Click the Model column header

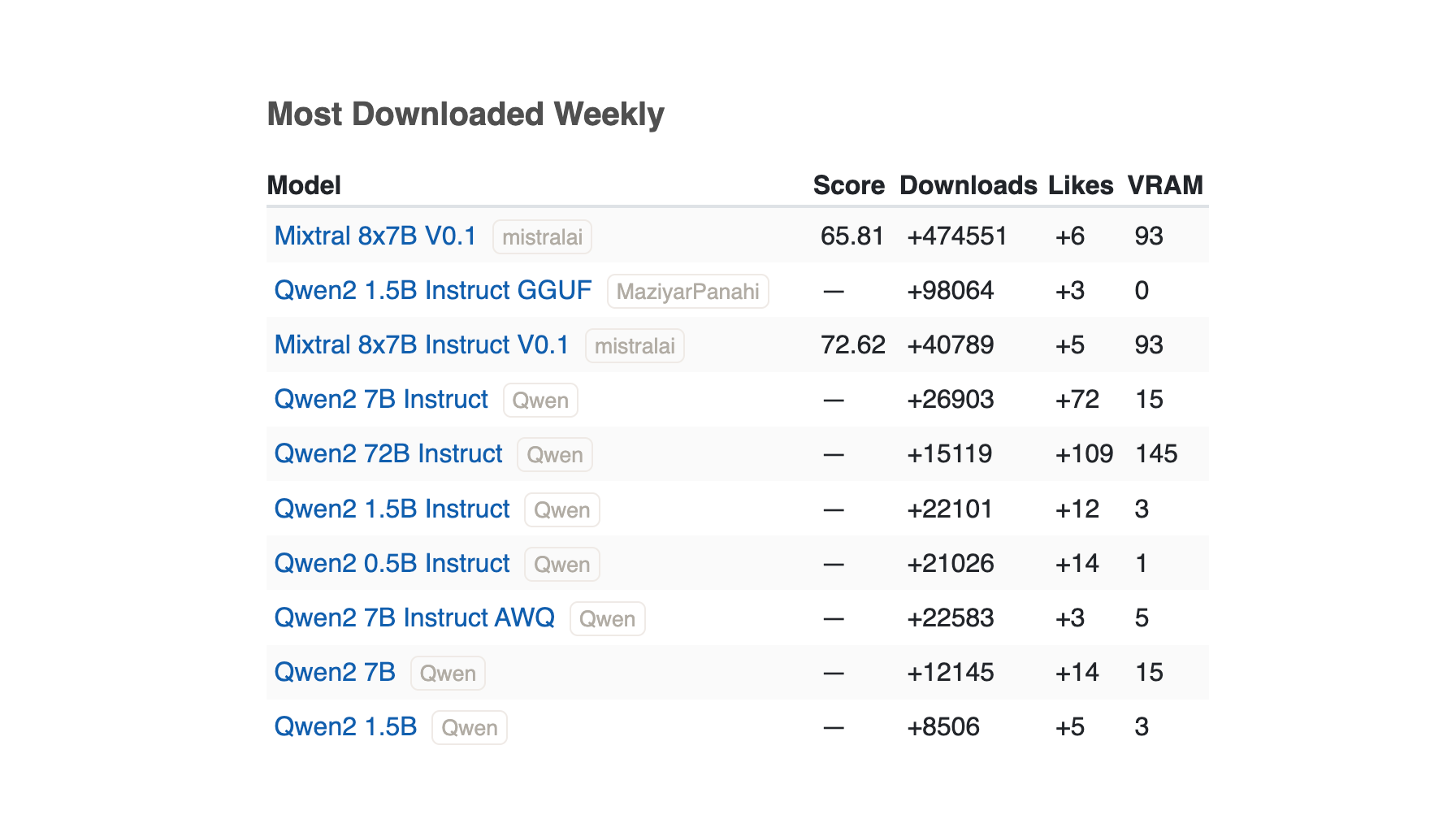[304, 185]
